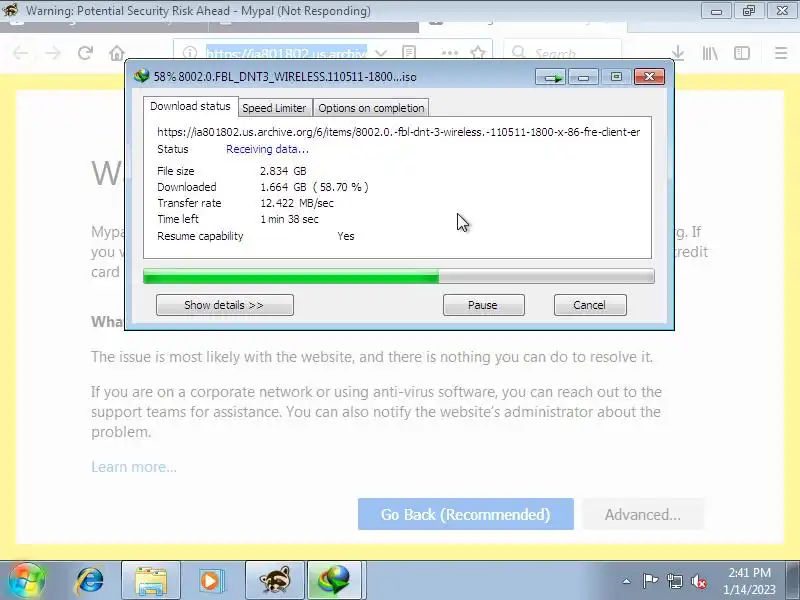Screen dimensions: 800x600
Task: Click the muted volume tray icon
Action: (698, 581)
